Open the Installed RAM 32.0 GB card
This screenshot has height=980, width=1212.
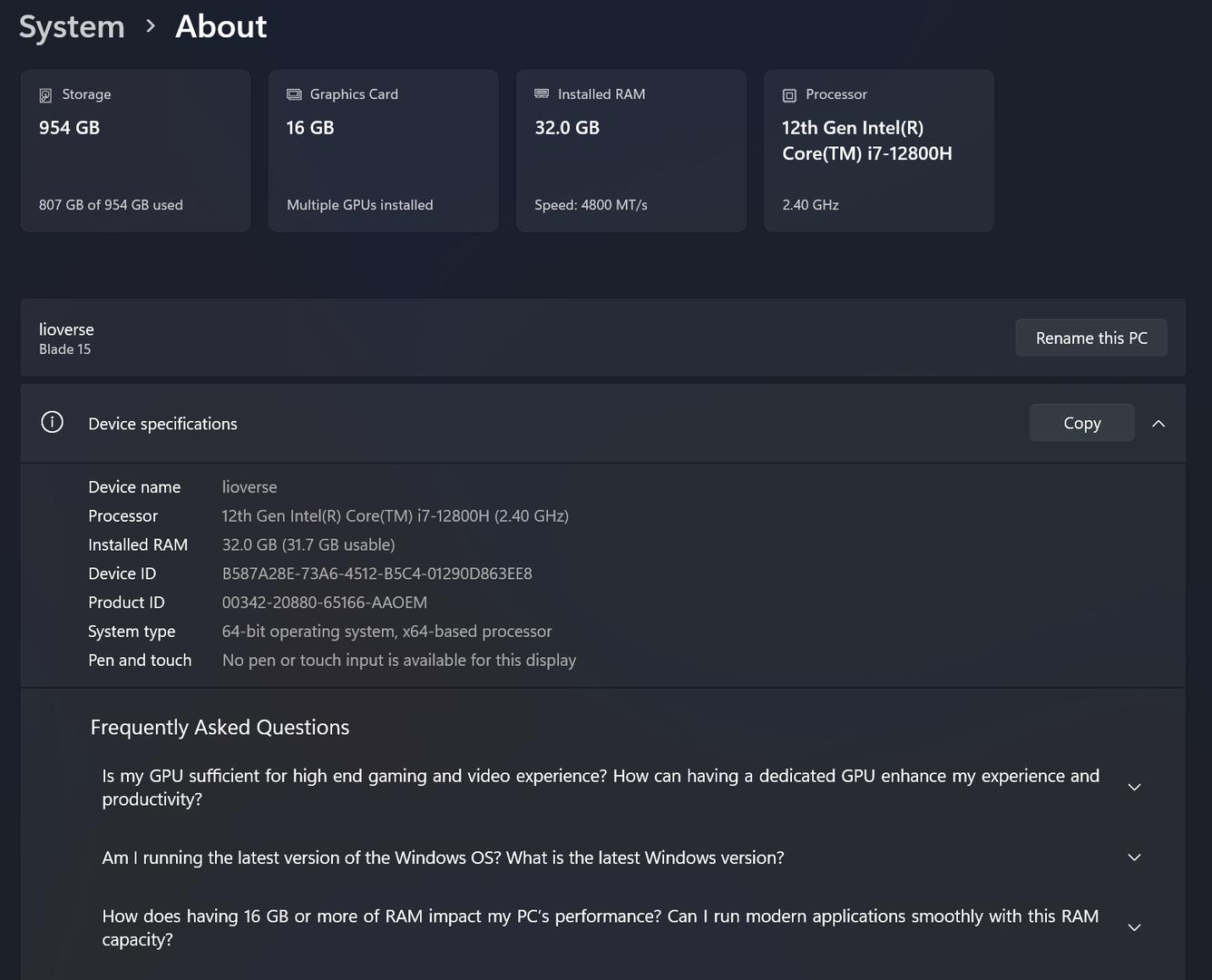pyautogui.click(x=630, y=151)
